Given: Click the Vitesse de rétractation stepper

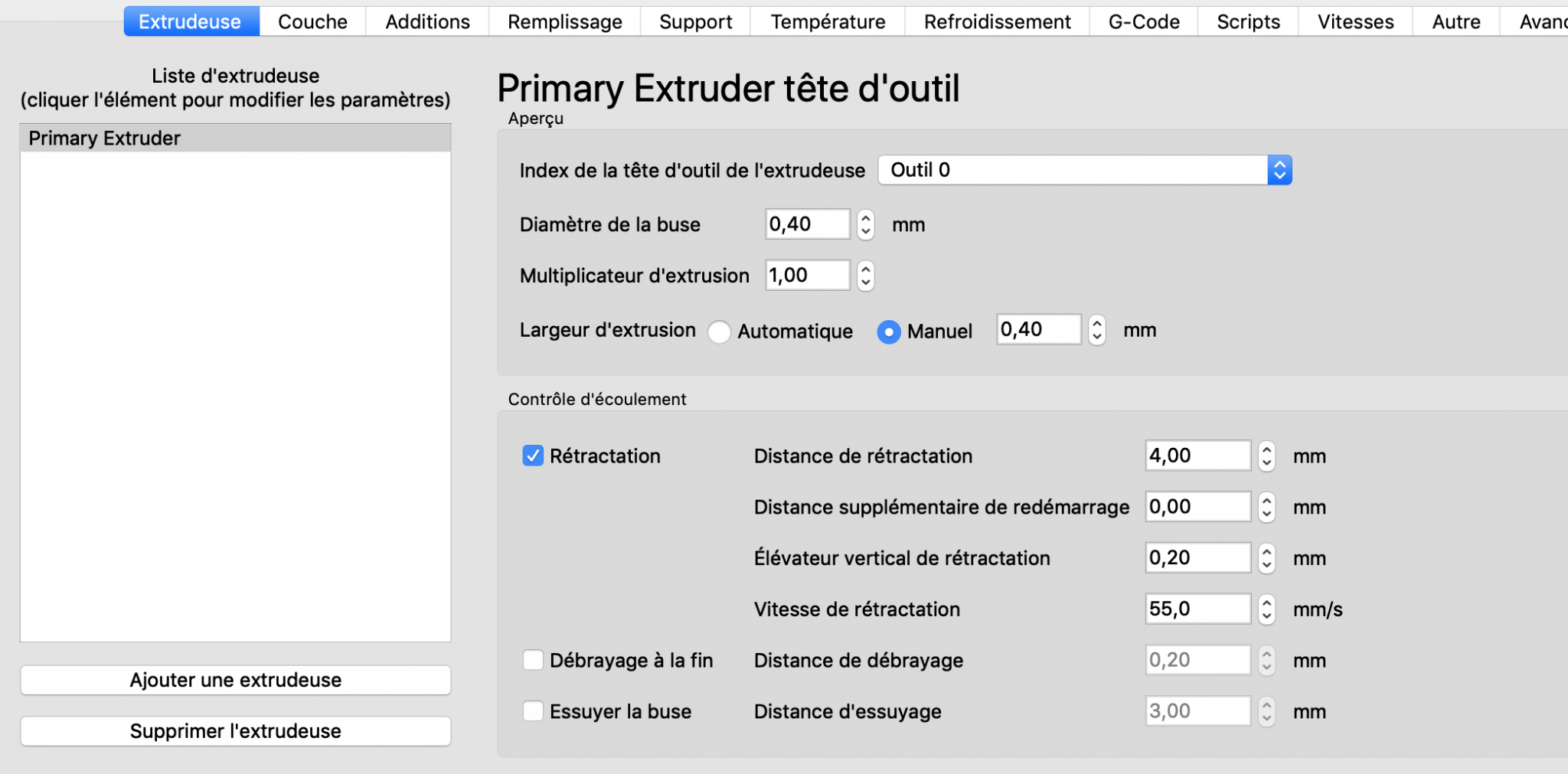Looking at the screenshot, I should click(1267, 609).
